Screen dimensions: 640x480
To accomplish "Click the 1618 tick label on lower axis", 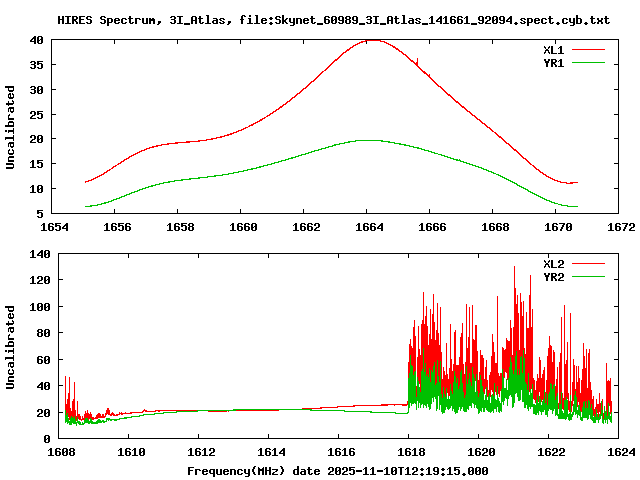I will pos(409,452).
